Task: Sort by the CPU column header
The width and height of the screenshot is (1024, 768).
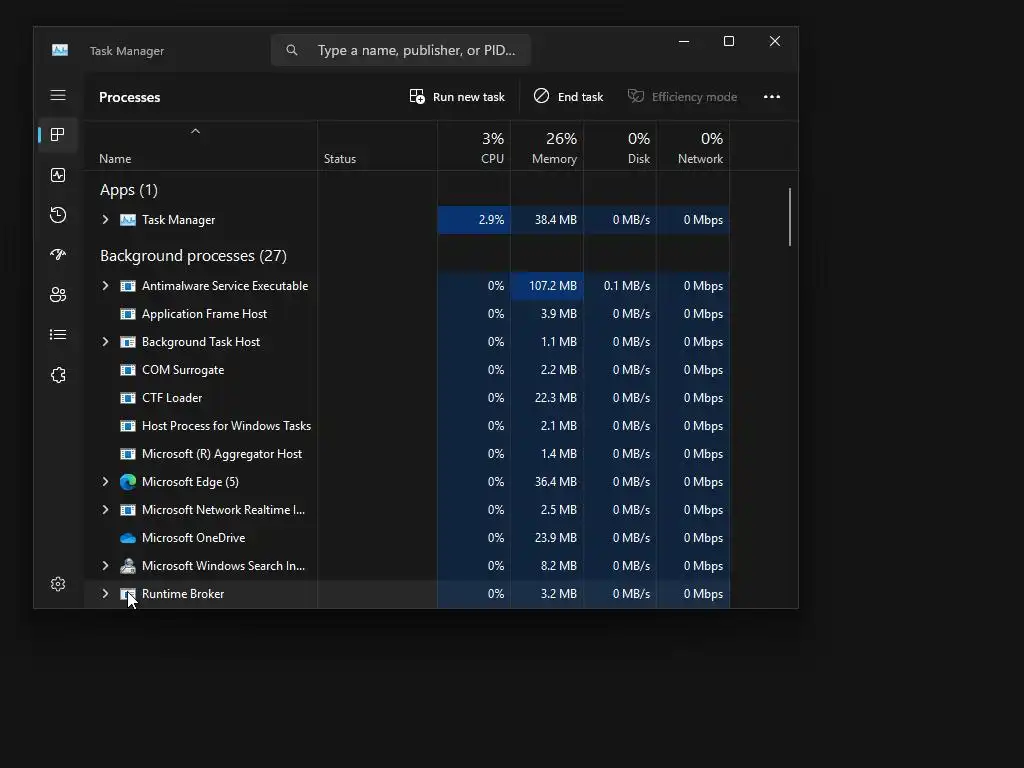Action: click(474, 146)
